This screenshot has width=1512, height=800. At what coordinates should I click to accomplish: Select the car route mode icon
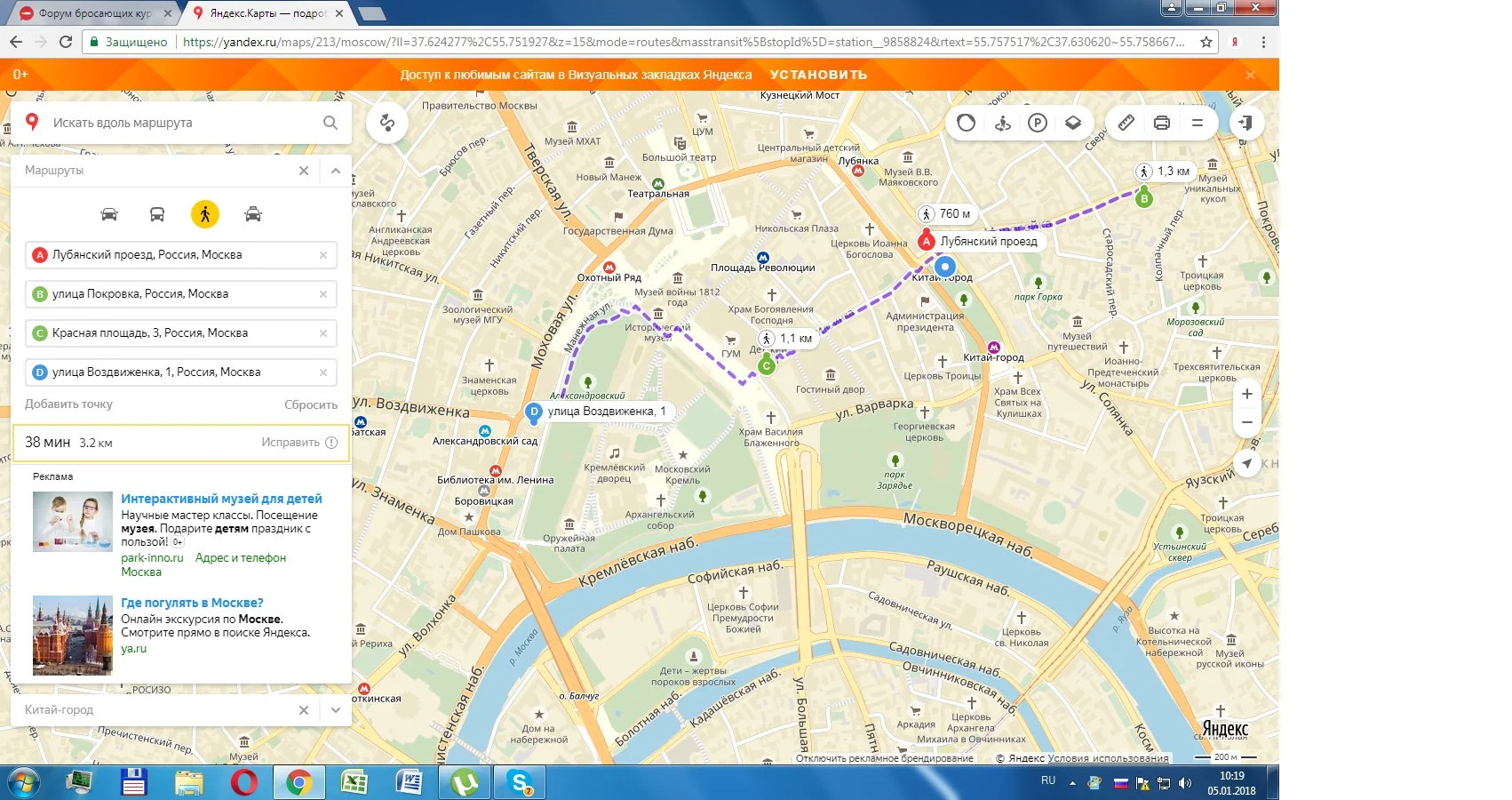point(109,214)
